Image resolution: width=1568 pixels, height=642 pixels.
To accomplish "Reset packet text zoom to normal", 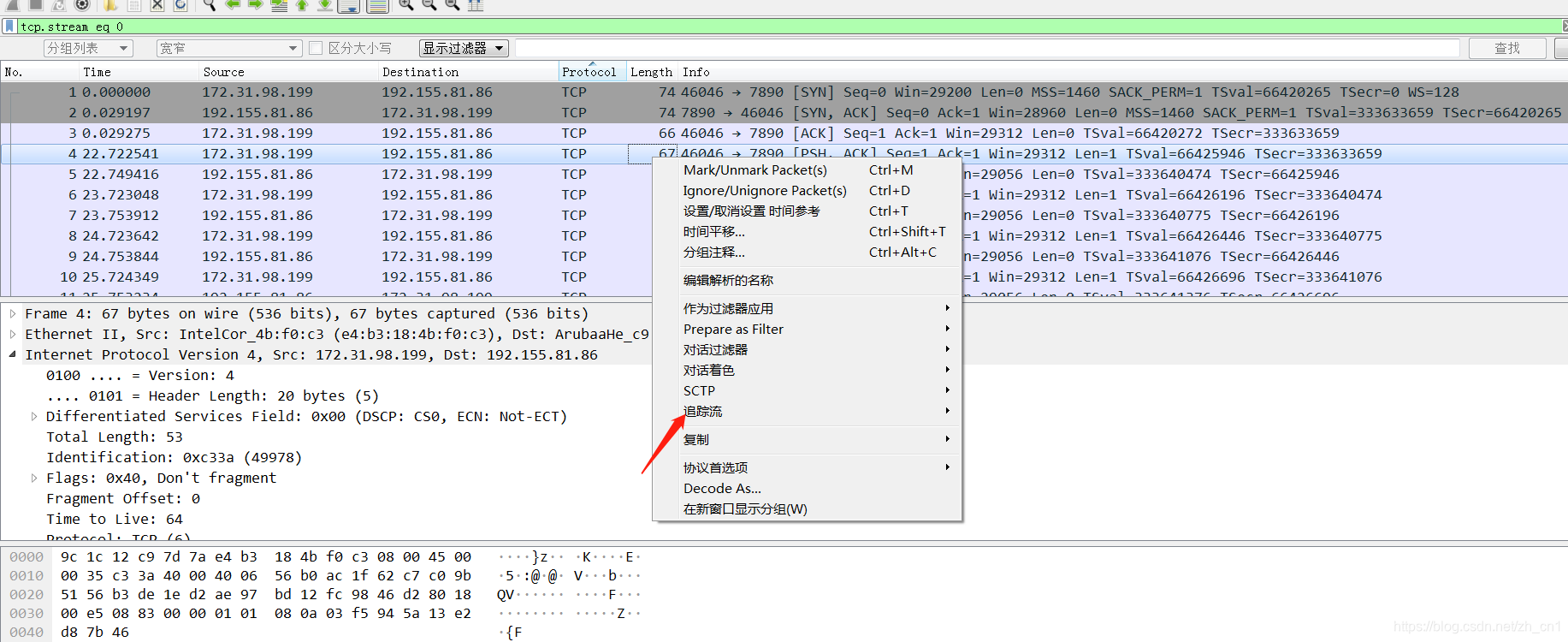I will [x=453, y=4].
